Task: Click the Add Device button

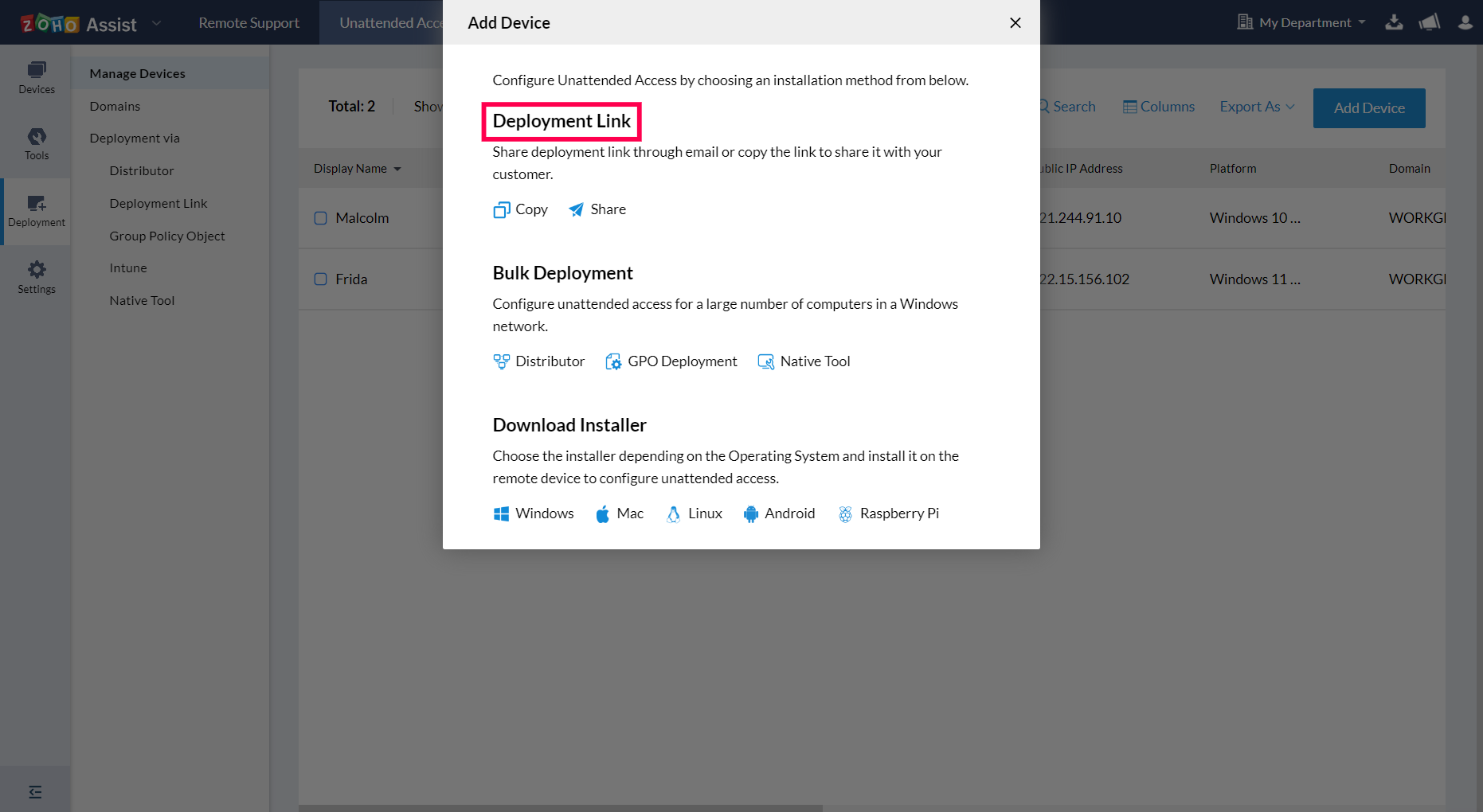Action: pos(1368,107)
